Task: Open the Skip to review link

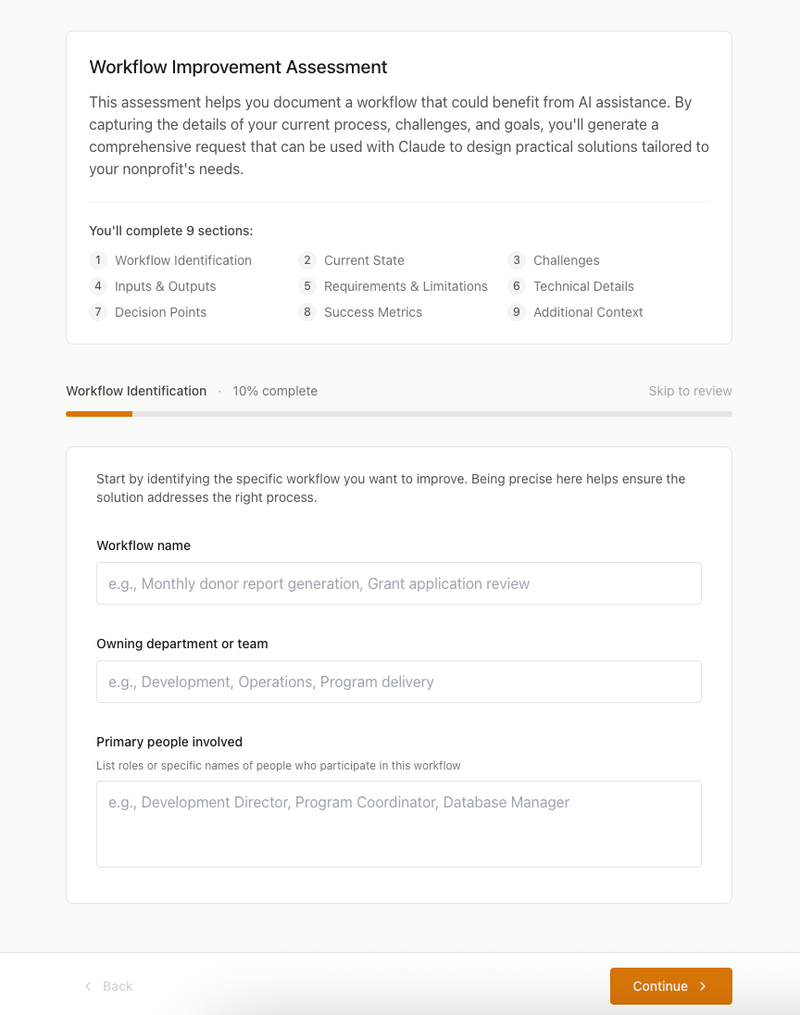Action: pyautogui.click(x=690, y=391)
